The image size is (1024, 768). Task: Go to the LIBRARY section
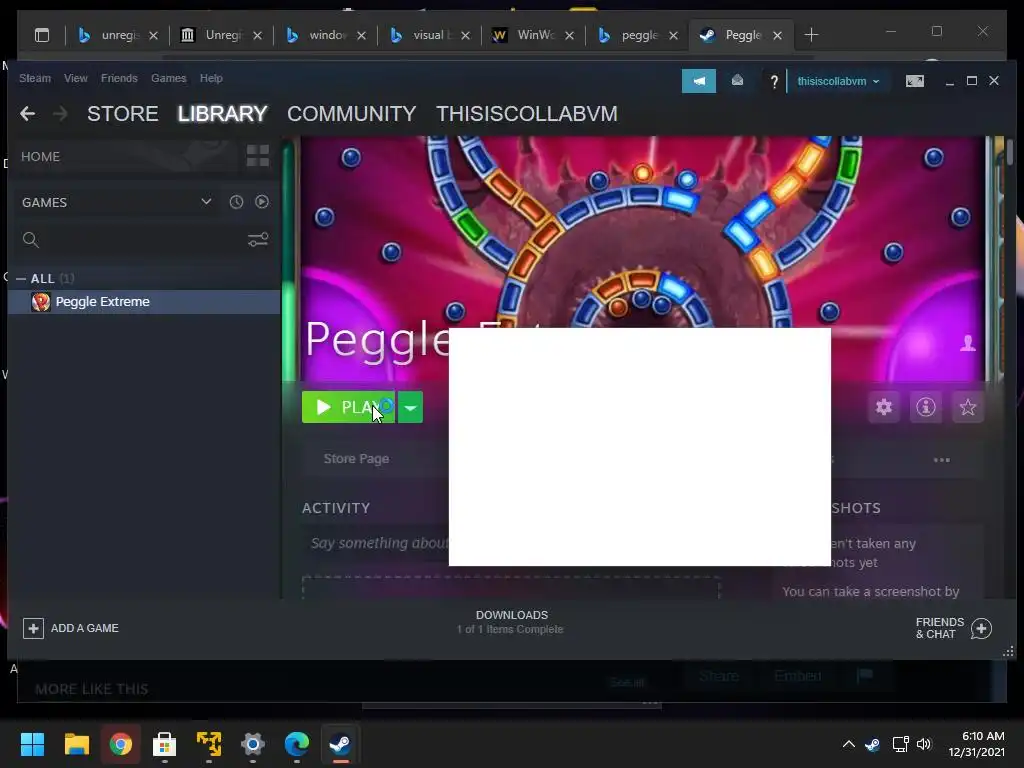tap(223, 114)
